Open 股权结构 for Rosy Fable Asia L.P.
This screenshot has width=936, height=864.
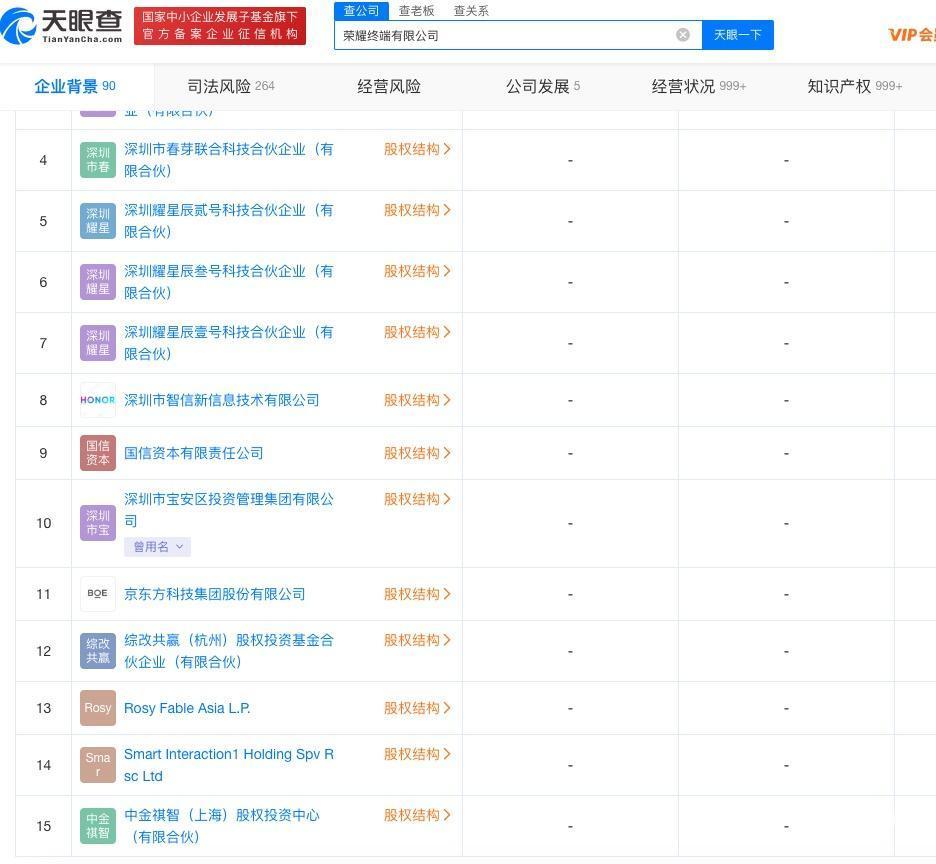click(417, 708)
